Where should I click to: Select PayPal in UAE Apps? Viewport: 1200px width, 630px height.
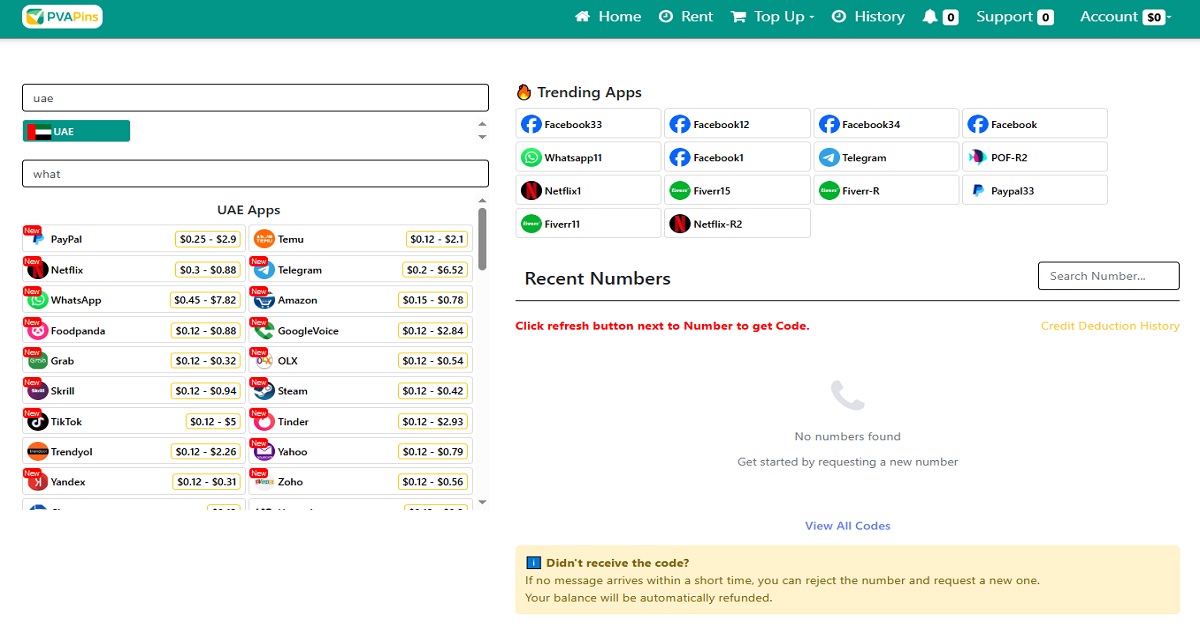pos(134,239)
